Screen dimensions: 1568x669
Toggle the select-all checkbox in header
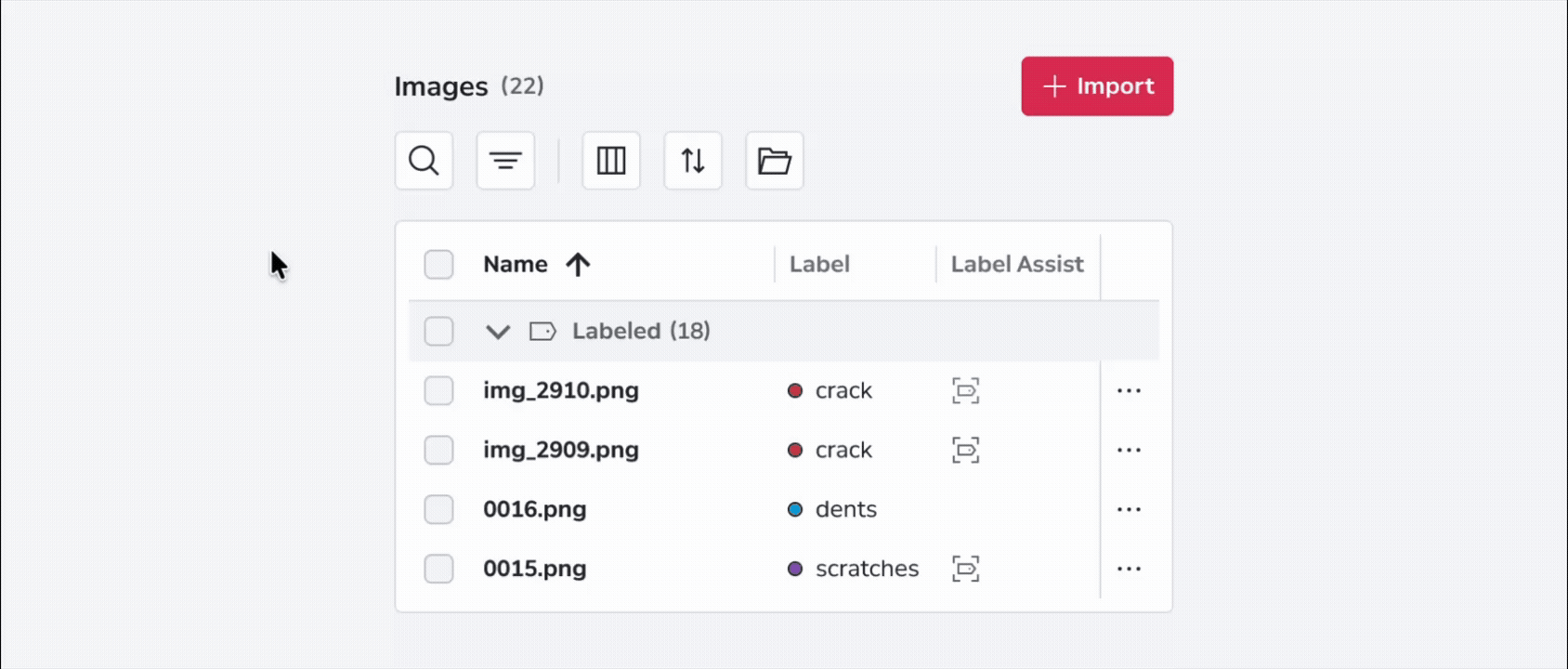coord(438,265)
